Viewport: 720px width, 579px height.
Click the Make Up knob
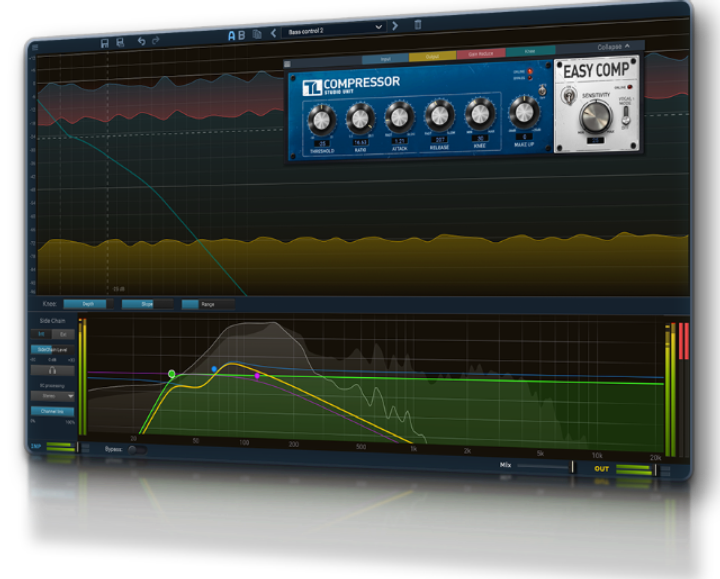pos(524,111)
